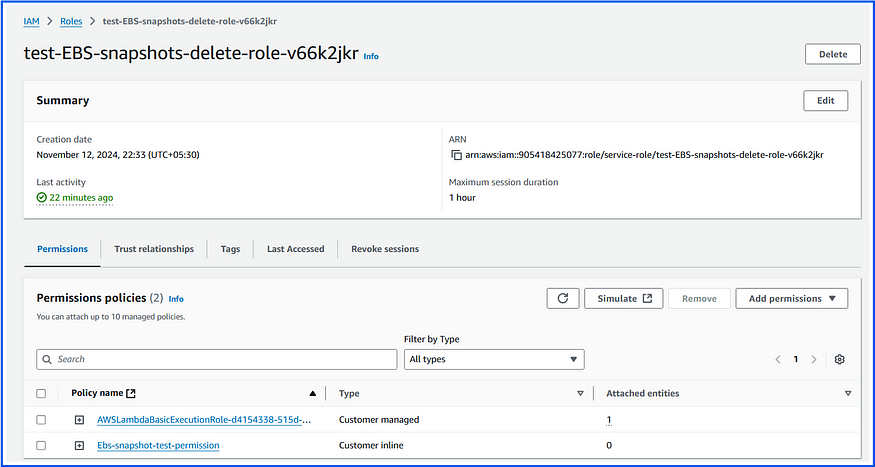Go to Roles breadcrumb link
875x467 pixels.
click(x=71, y=21)
